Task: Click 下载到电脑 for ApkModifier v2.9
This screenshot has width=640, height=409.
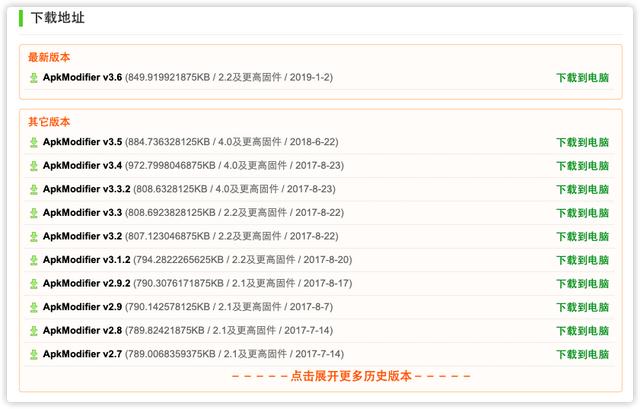Action: coord(582,307)
